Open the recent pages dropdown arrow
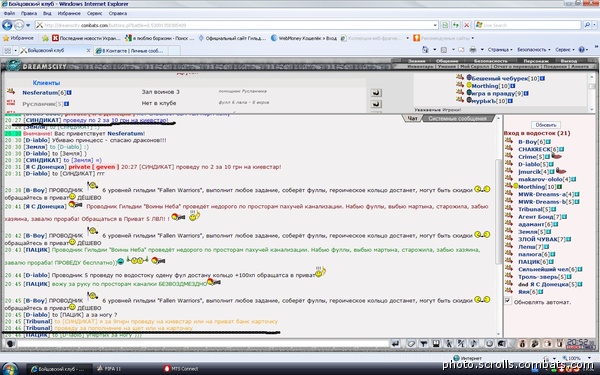The height and width of the screenshot is (375, 600). [x=28, y=26]
